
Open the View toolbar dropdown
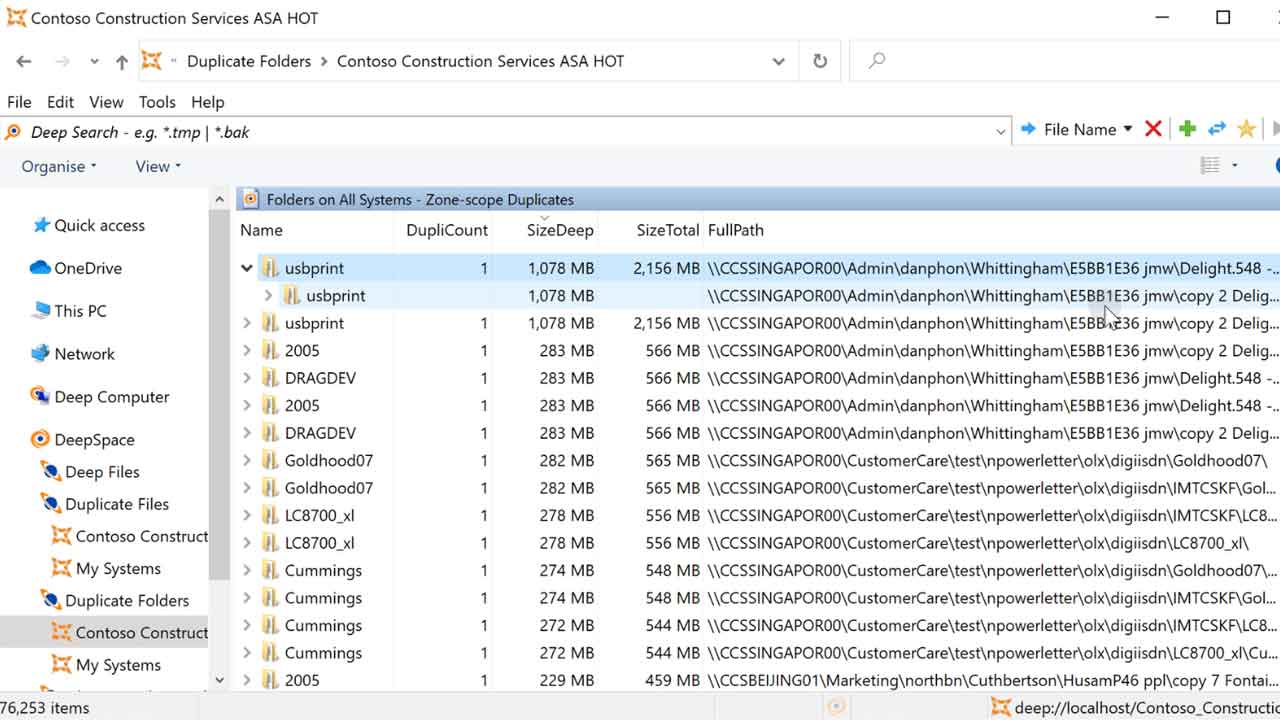tap(158, 167)
